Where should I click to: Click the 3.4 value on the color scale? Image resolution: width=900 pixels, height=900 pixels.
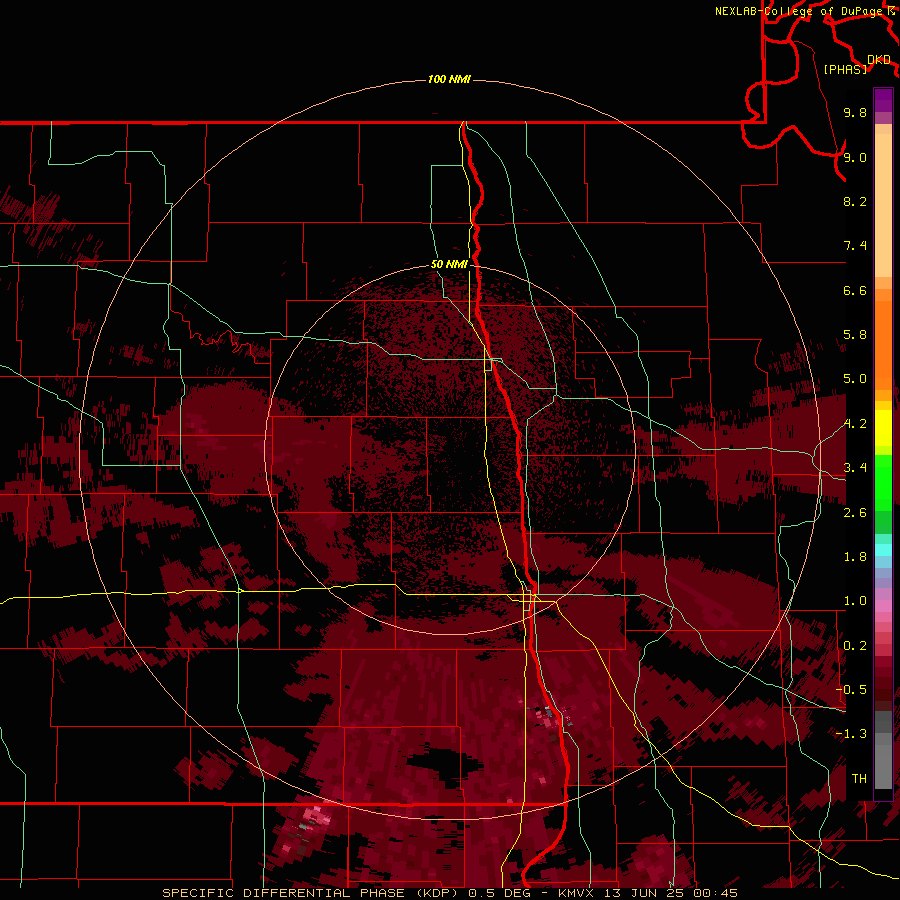[855, 468]
